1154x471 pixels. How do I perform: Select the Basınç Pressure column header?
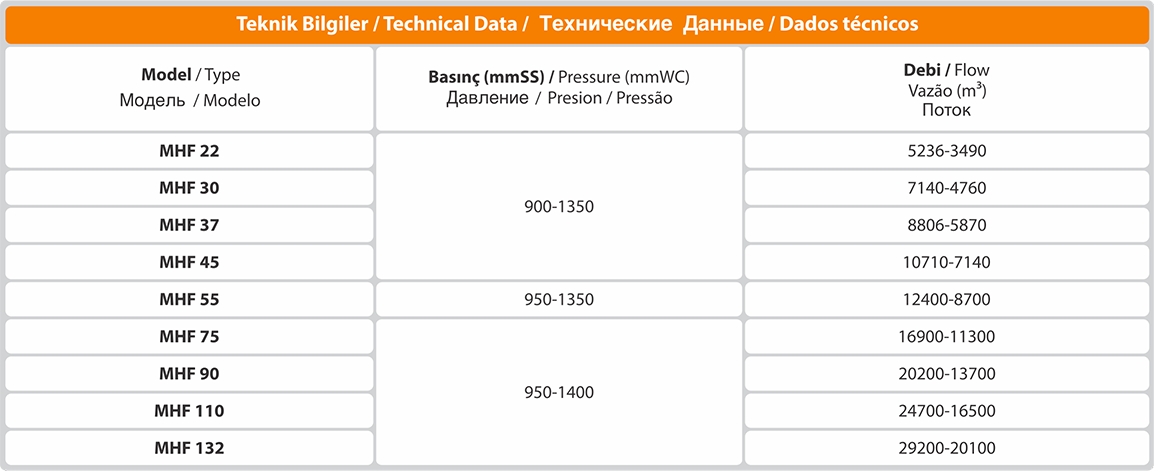(x=559, y=88)
